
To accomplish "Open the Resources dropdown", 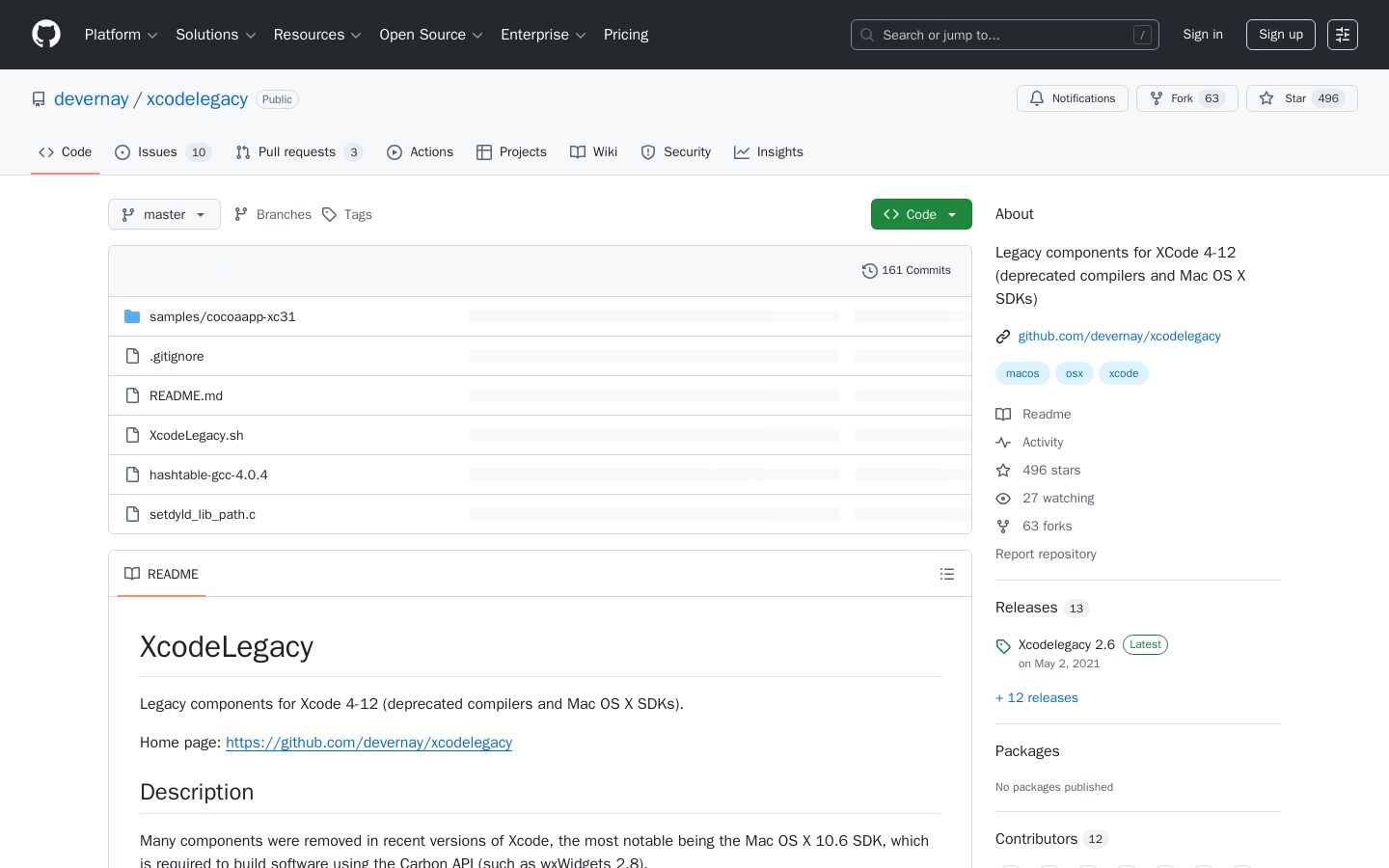I will click(317, 35).
